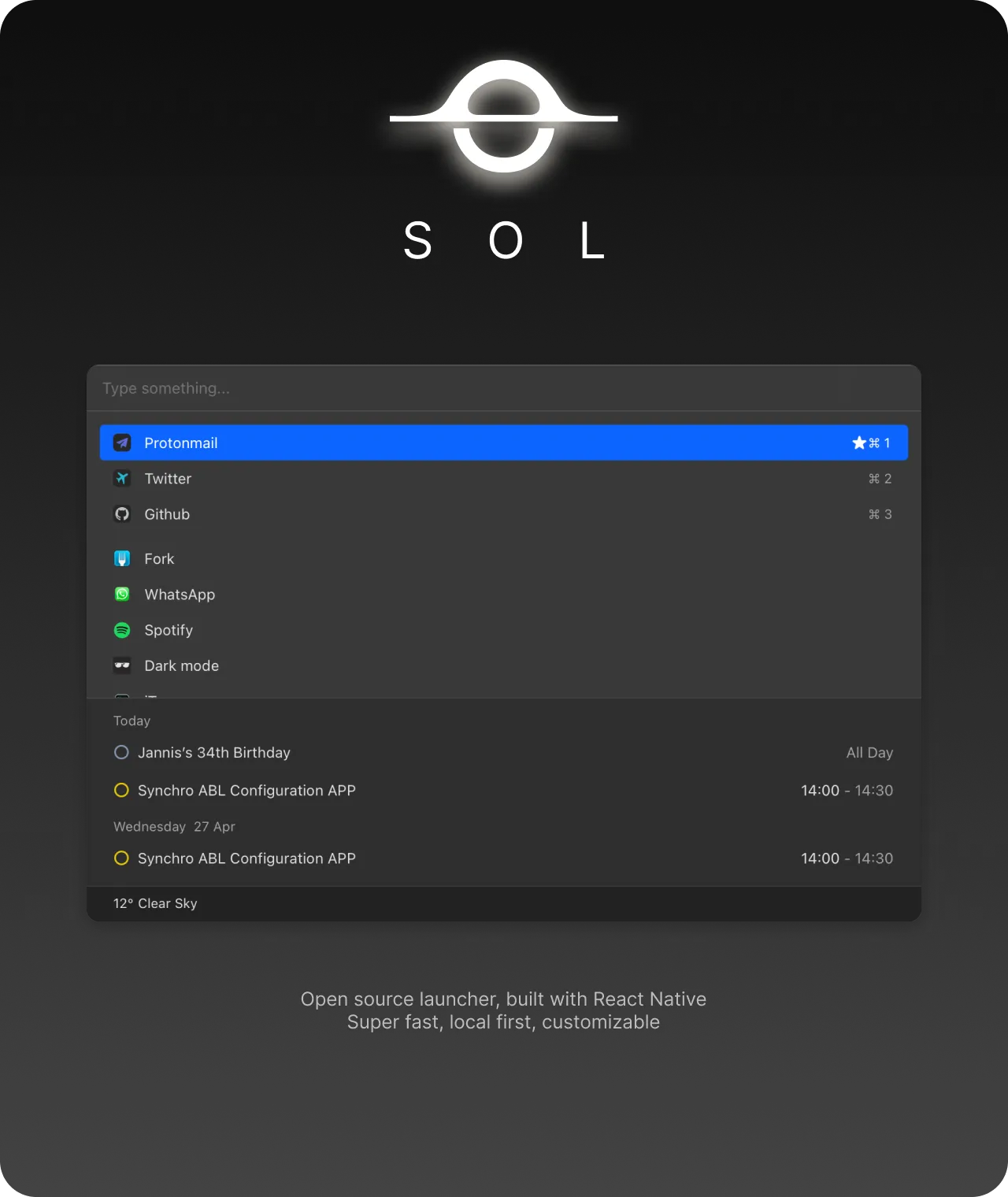Open the 12° Clear Sky weather entry
Screen dimensions: 1008x1197
point(155,903)
